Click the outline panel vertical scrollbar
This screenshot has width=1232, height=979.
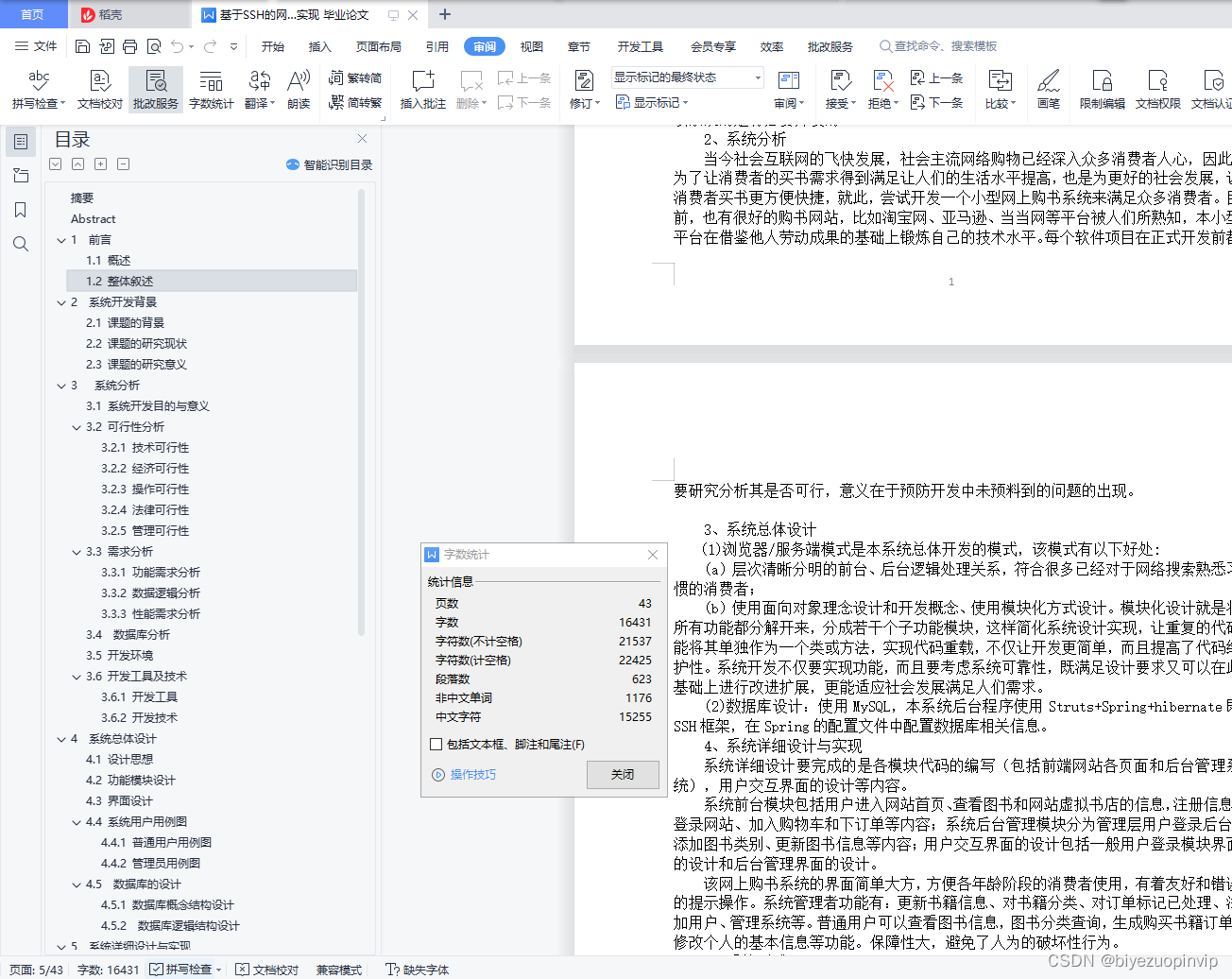(362, 413)
